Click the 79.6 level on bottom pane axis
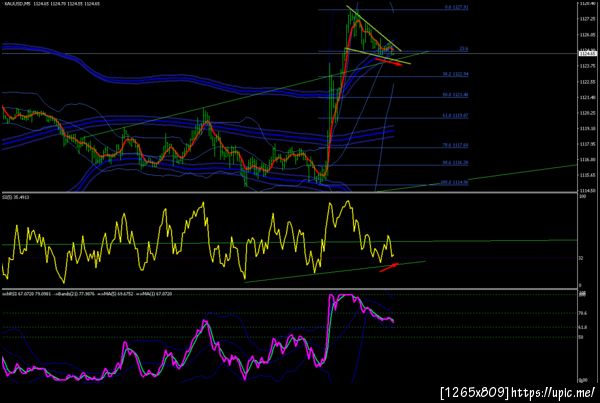Image resolution: width=600 pixels, height=403 pixels. point(583,313)
